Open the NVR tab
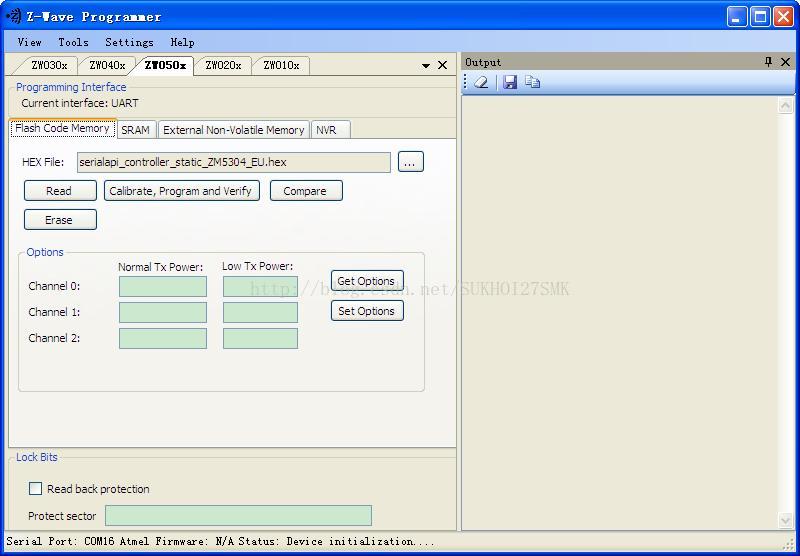The height and width of the screenshot is (556, 800). [330, 130]
